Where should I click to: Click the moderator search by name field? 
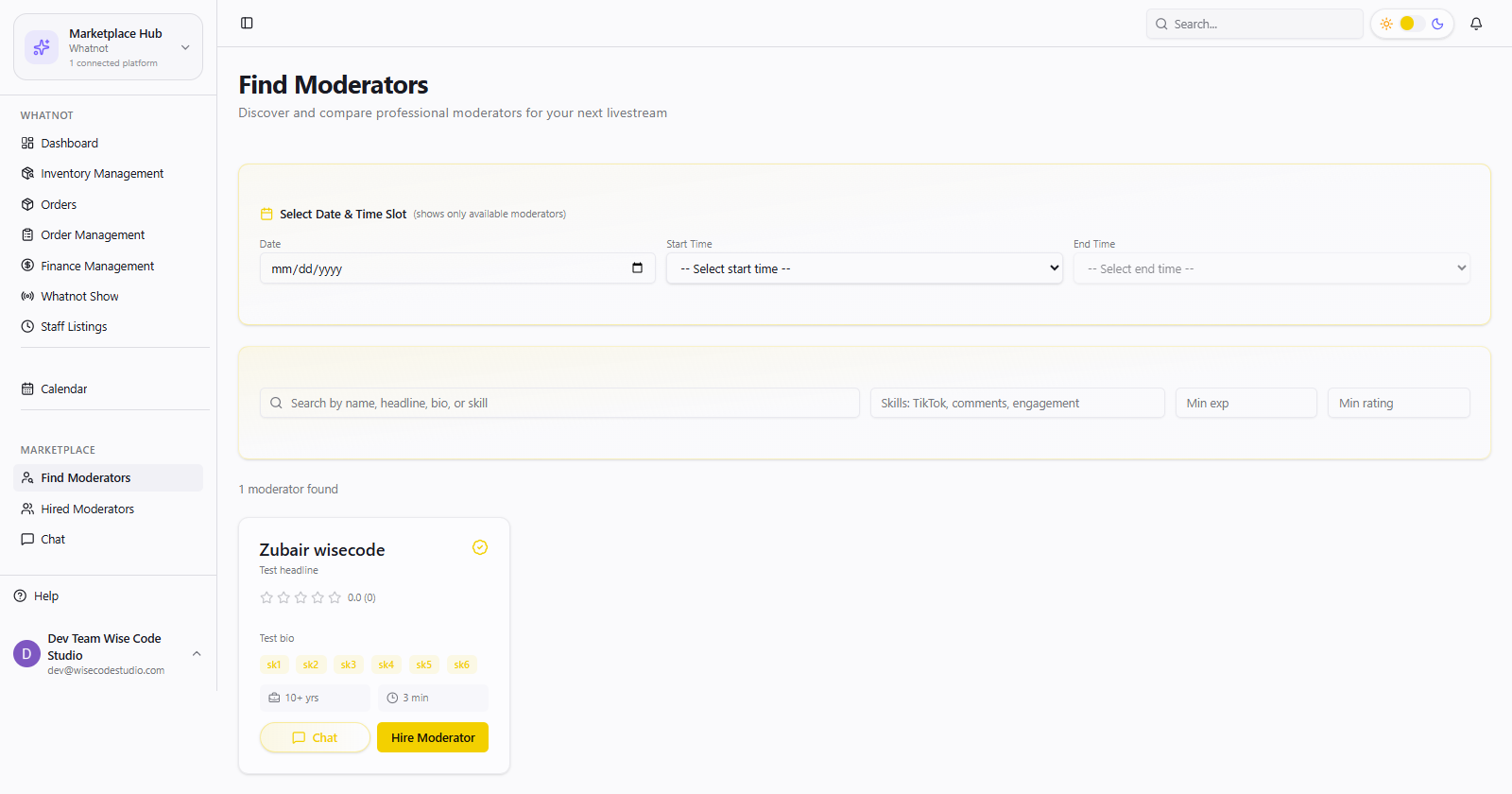click(x=559, y=403)
